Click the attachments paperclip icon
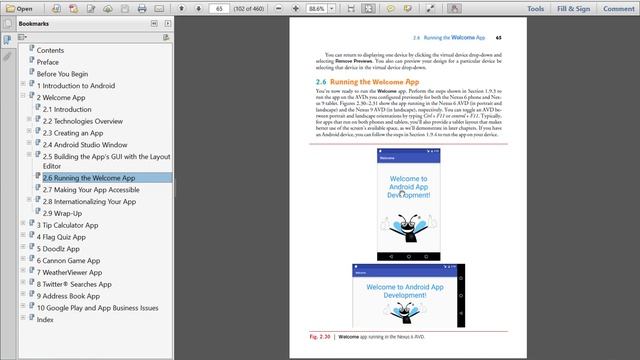 (x=7, y=56)
